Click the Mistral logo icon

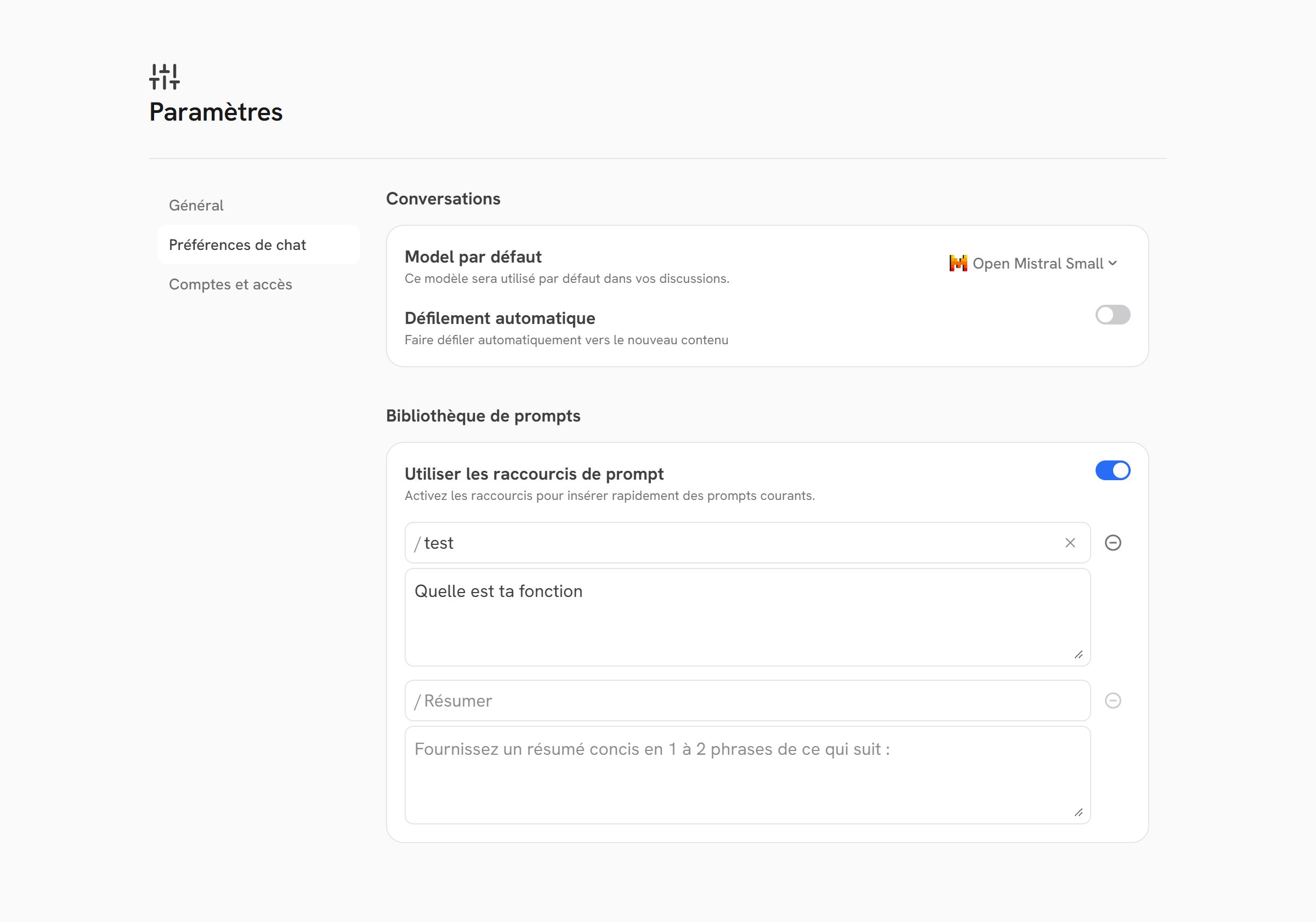click(x=958, y=263)
